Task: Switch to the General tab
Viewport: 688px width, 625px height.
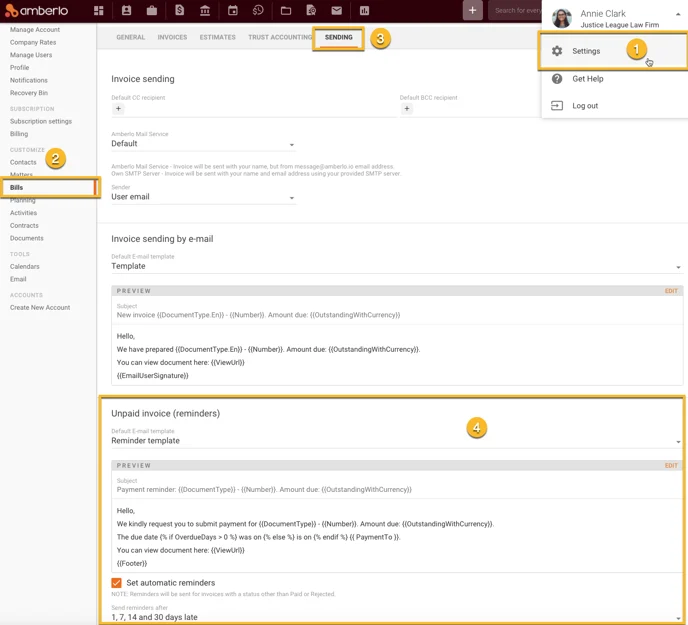Action: click(x=130, y=37)
